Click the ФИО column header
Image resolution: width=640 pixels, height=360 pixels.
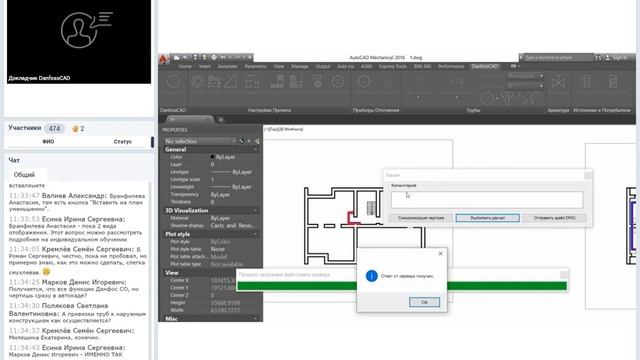(x=48, y=141)
